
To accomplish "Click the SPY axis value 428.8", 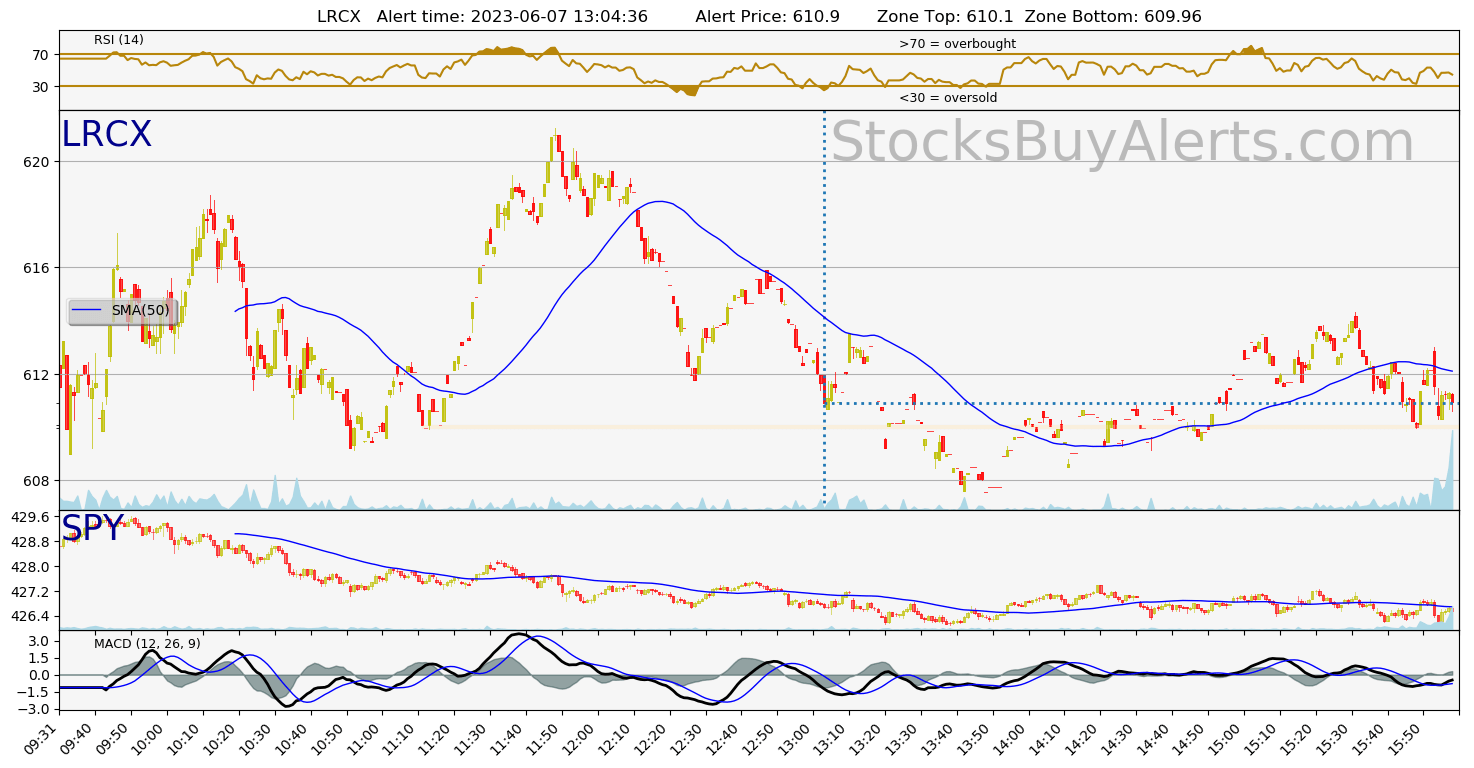I will [31, 542].
